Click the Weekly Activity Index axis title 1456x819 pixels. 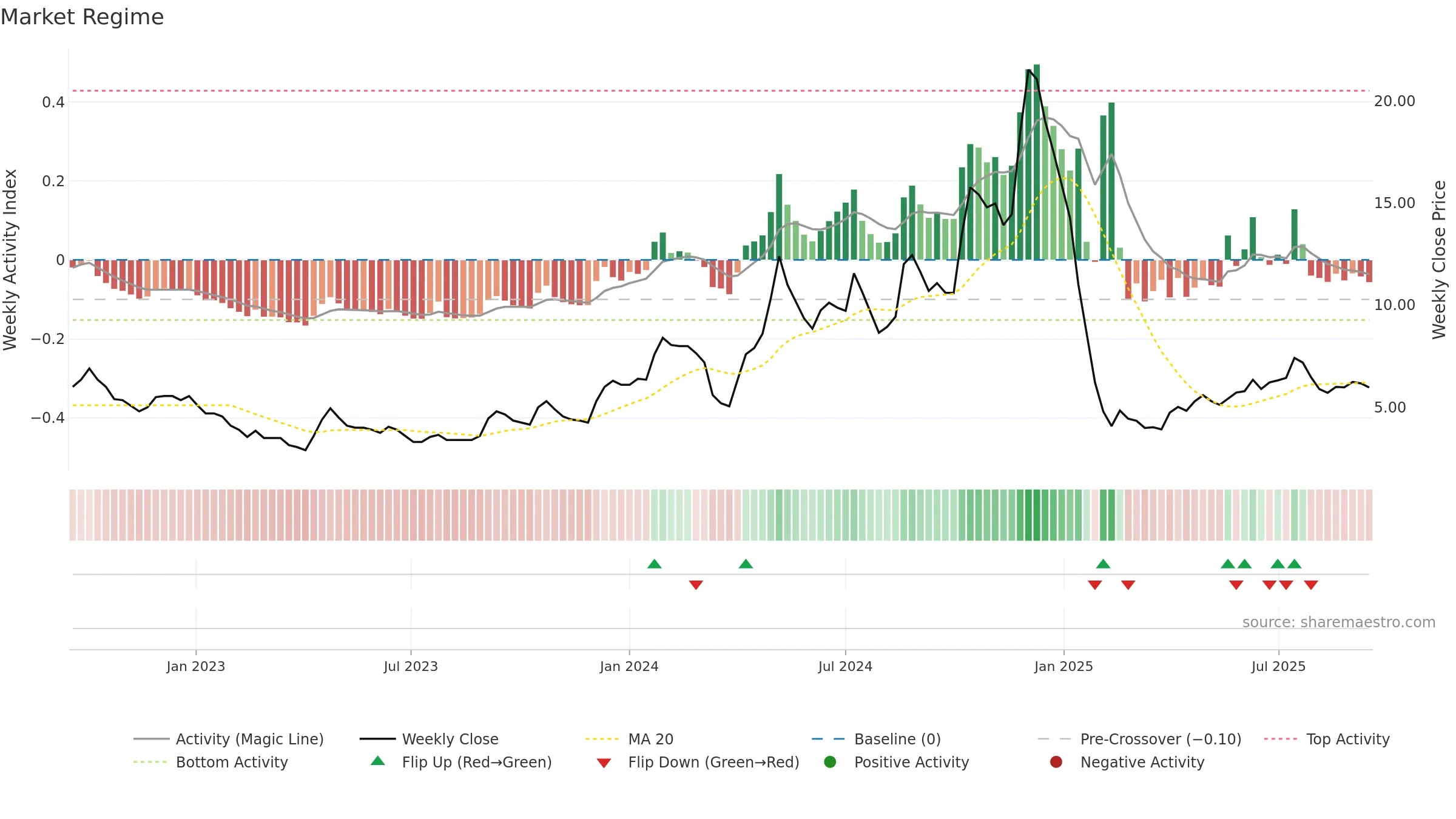pyautogui.click(x=10, y=260)
